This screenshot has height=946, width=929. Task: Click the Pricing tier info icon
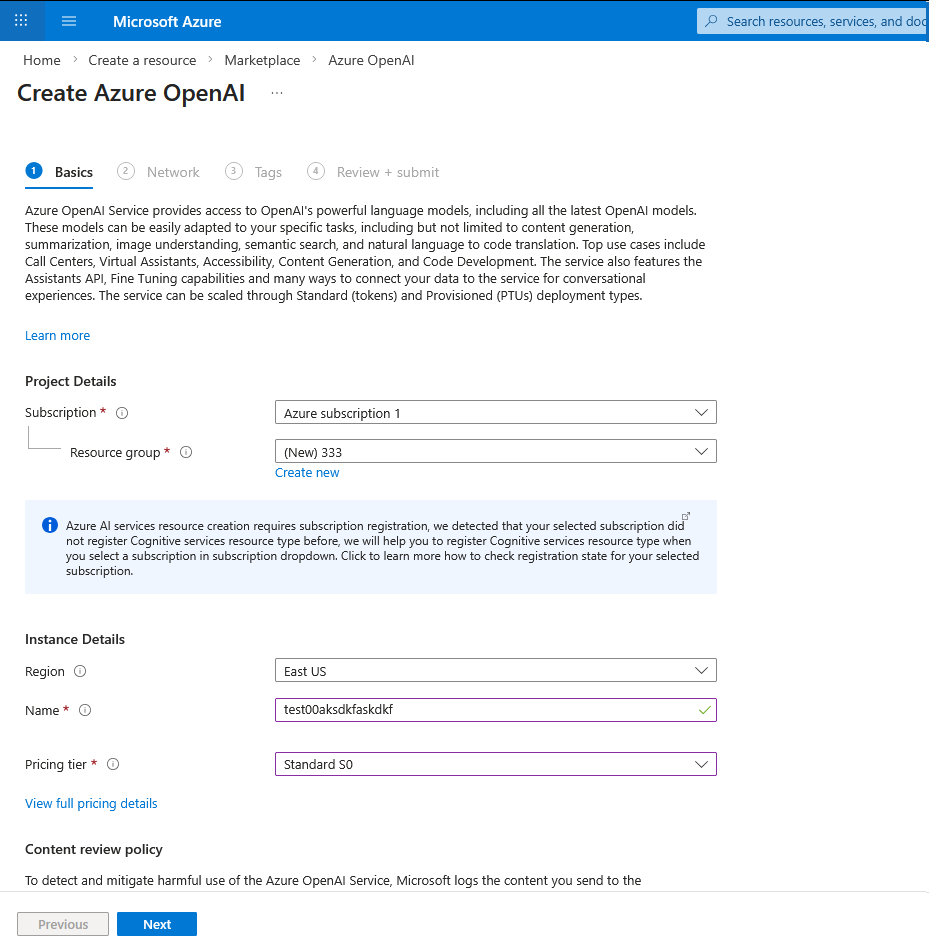click(x=113, y=764)
